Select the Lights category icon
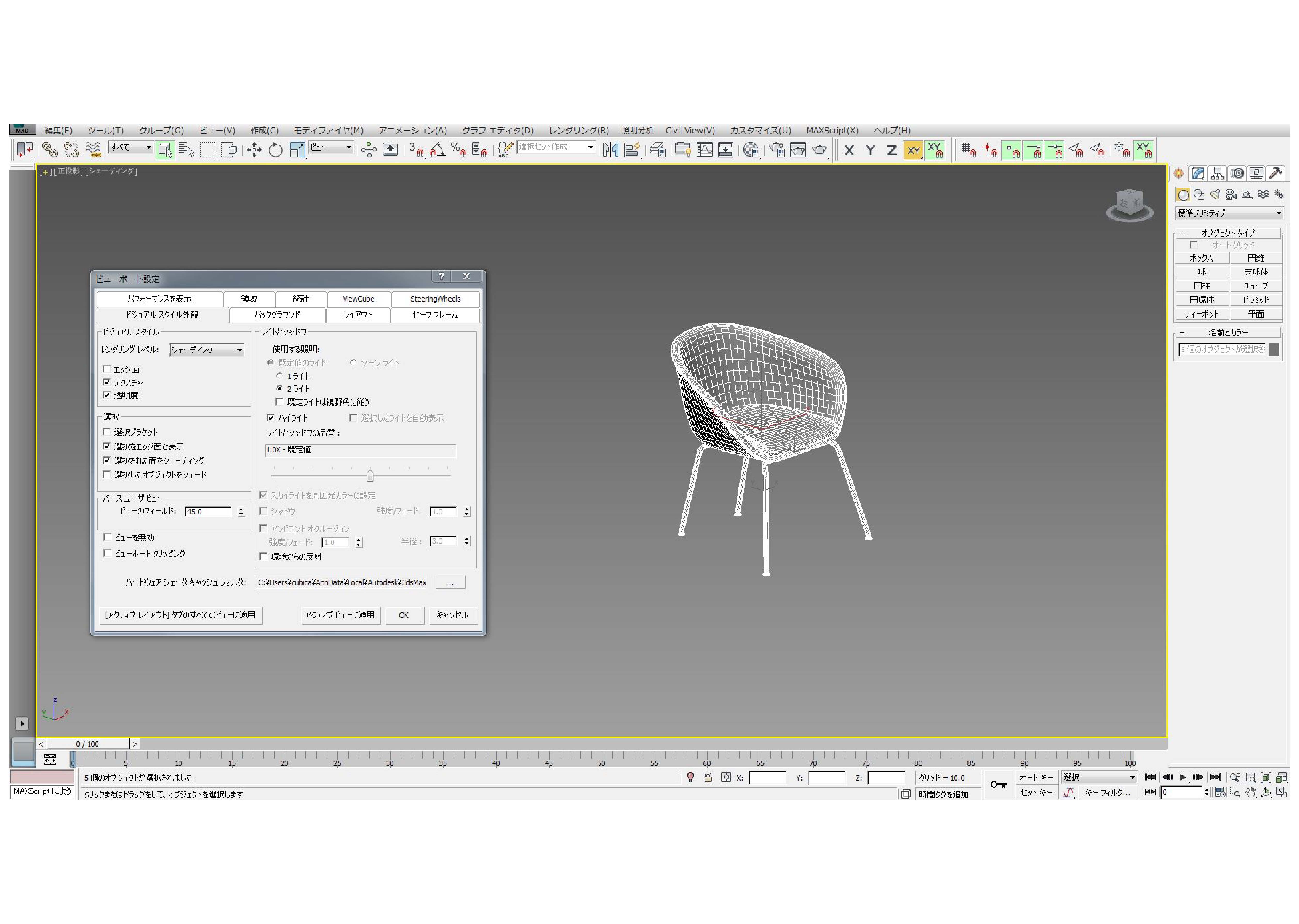Viewport: 1299px width, 924px height. pyautogui.click(x=1215, y=195)
